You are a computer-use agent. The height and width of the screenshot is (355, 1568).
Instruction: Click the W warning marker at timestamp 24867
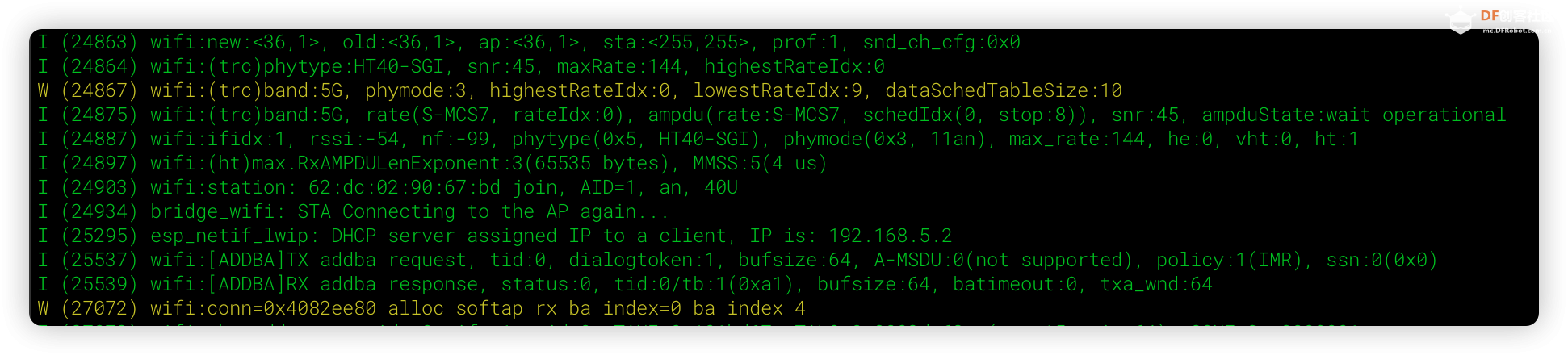click(x=43, y=90)
